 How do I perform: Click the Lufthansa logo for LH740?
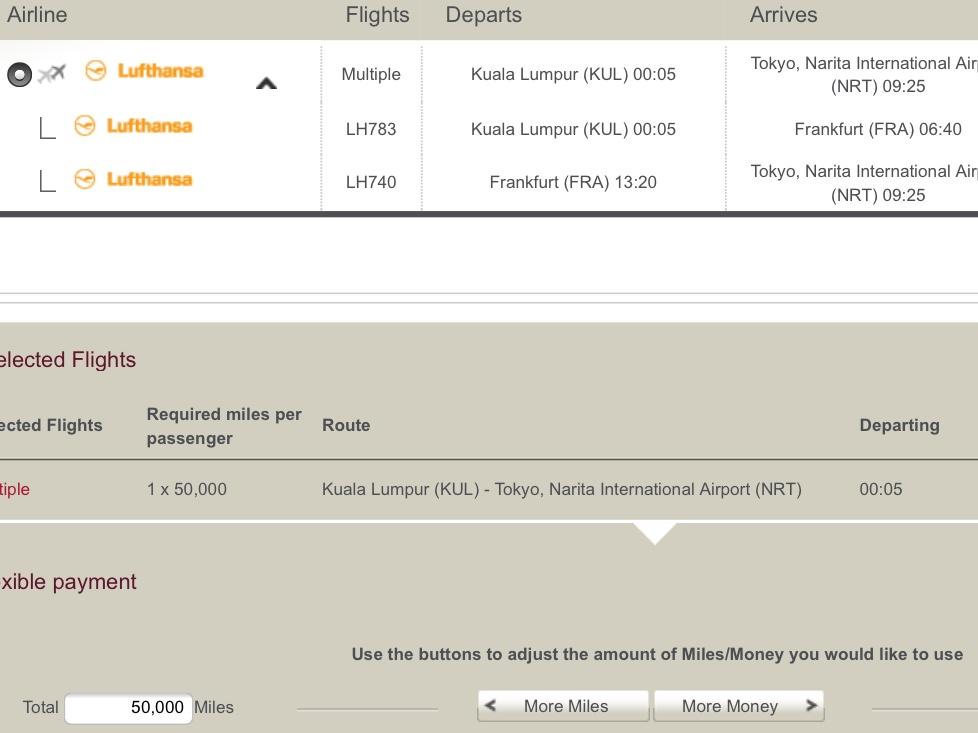[x=133, y=180]
